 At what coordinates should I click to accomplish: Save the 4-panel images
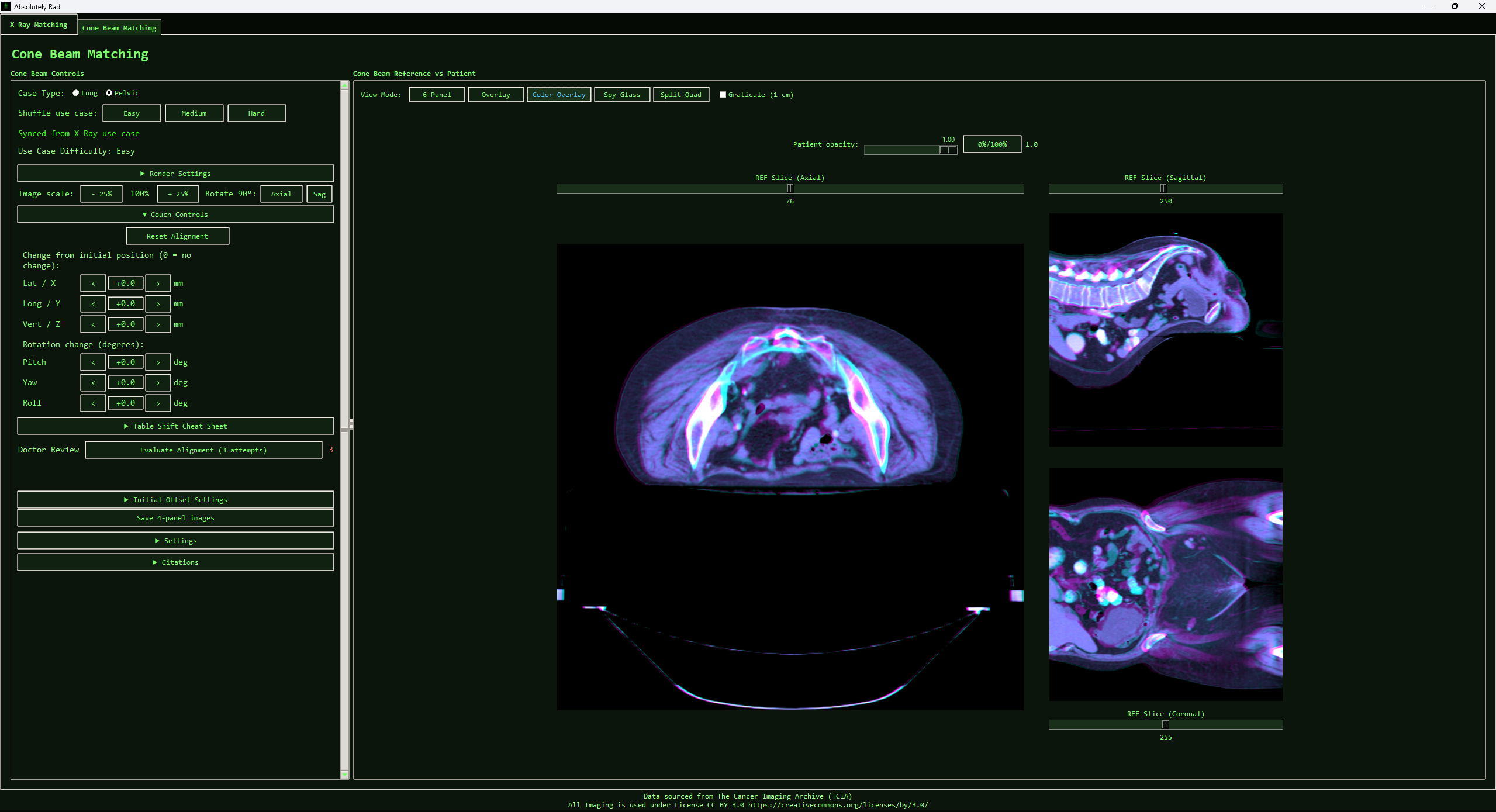click(175, 517)
